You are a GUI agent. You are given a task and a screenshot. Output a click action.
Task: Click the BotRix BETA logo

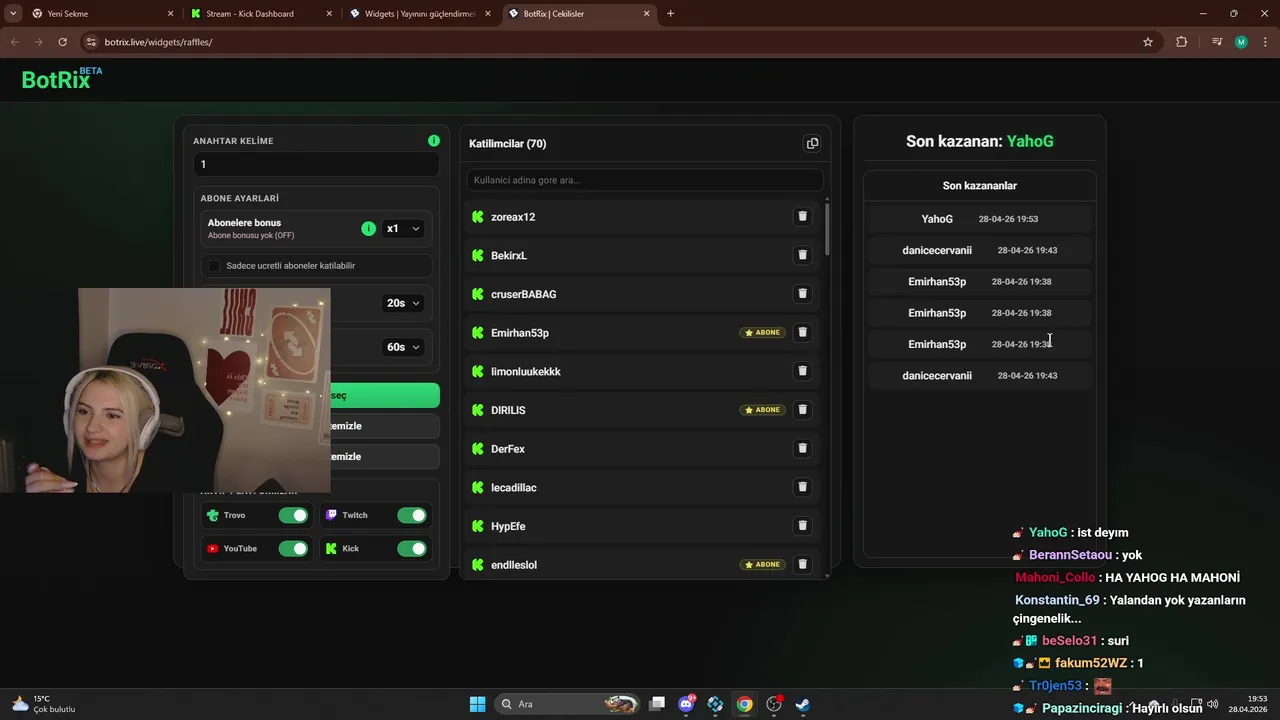[x=62, y=79]
